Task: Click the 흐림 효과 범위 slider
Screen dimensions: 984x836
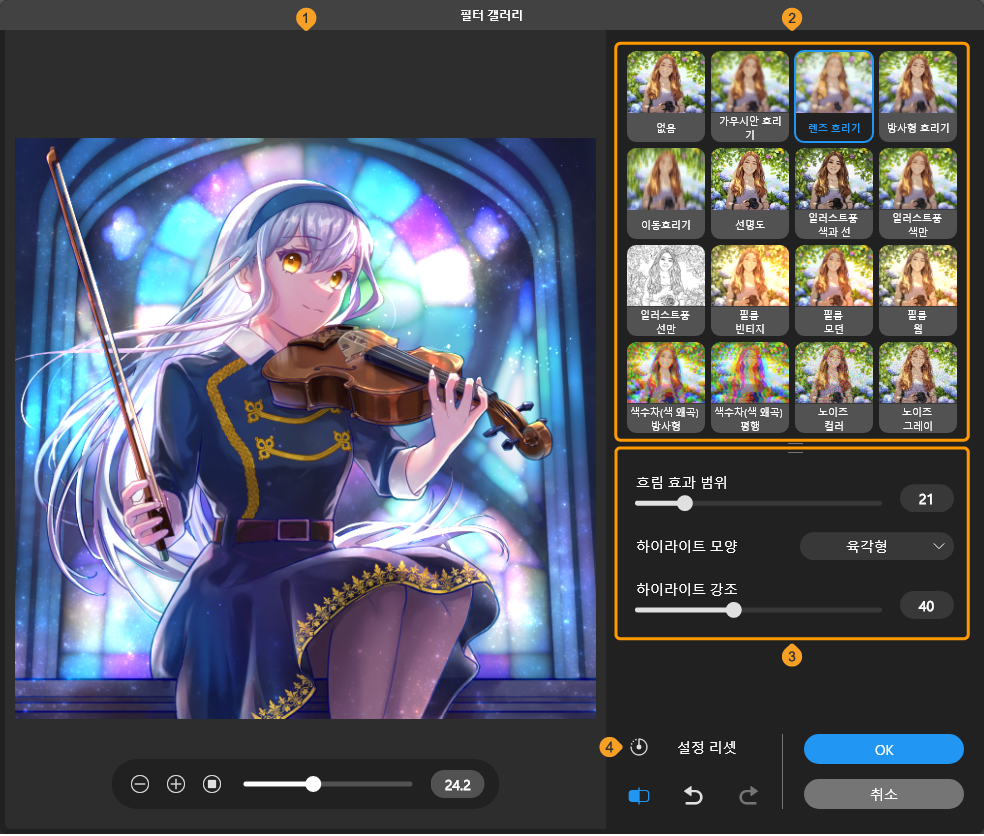Action: 758,503
